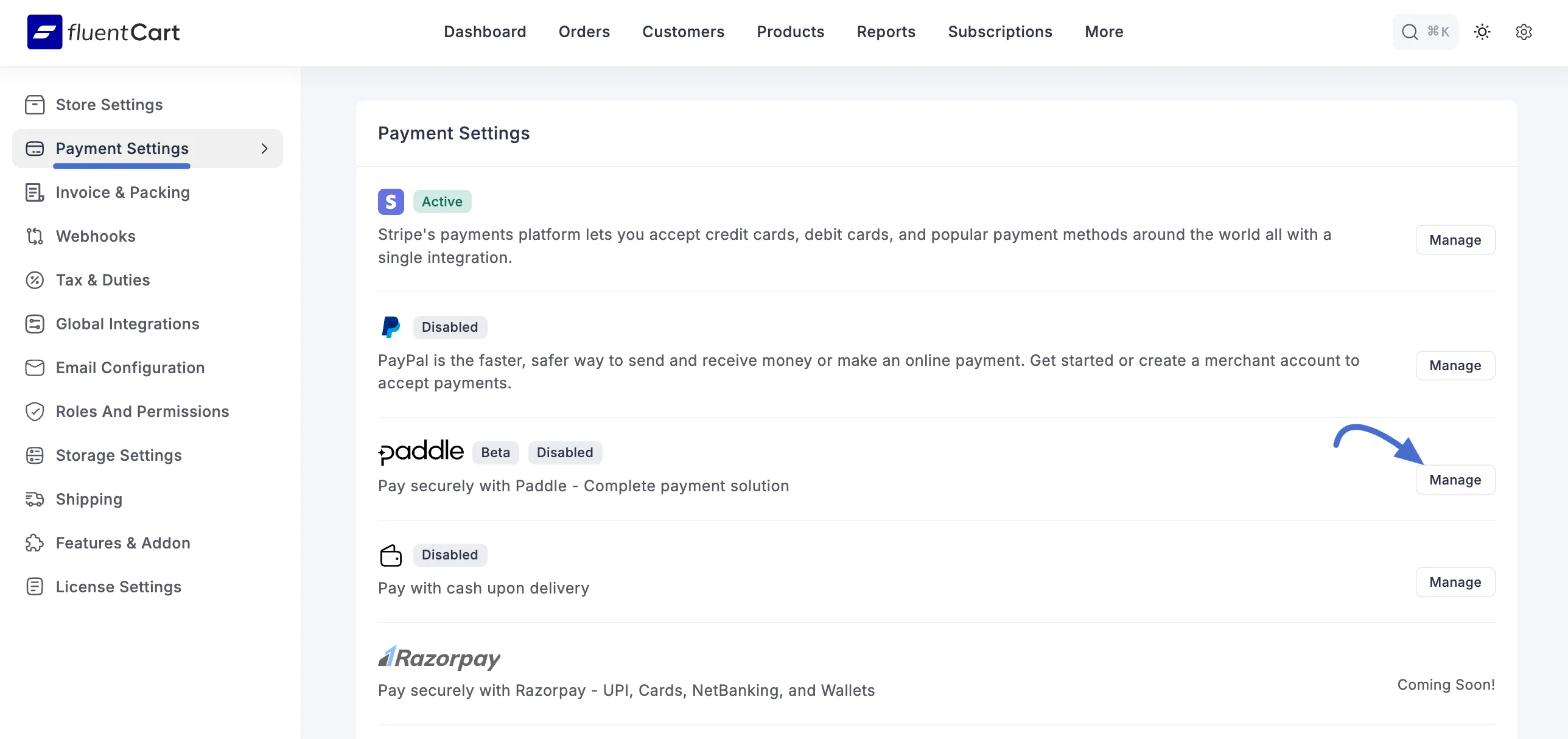This screenshot has height=739, width=1568.
Task: Click Manage for the Stripe integration
Action: tap(1455, 240)
